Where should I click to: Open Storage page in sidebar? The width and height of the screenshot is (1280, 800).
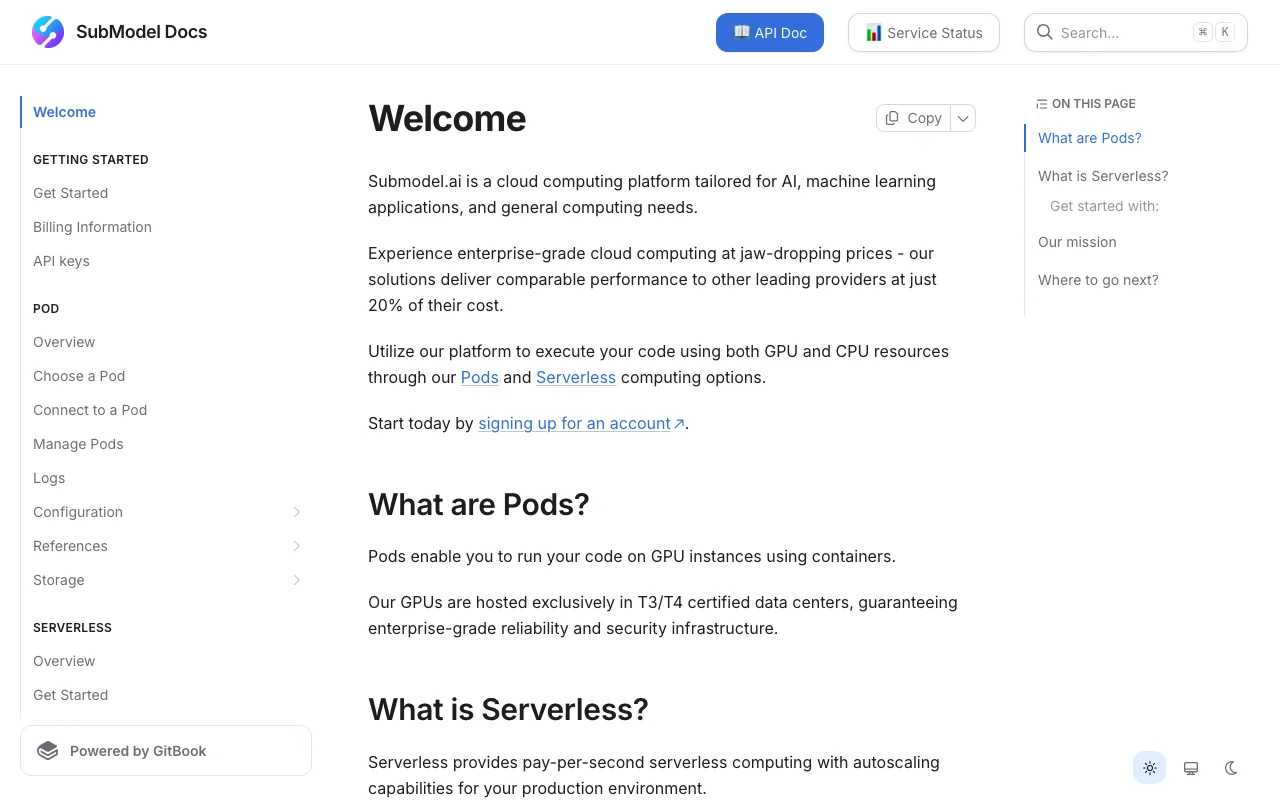point(59,580)
